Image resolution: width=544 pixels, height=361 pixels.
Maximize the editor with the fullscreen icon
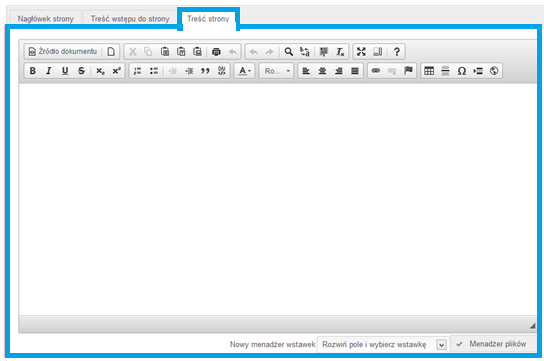[x=361, y=52]
